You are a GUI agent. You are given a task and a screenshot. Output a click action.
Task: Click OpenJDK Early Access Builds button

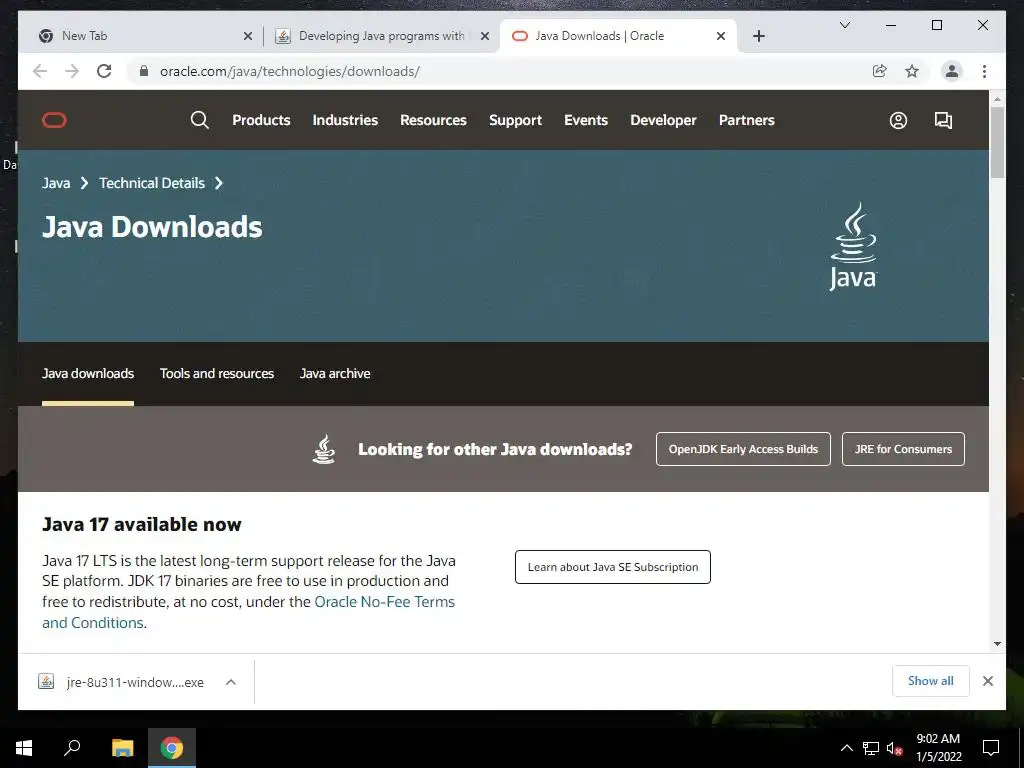[743, 449]
